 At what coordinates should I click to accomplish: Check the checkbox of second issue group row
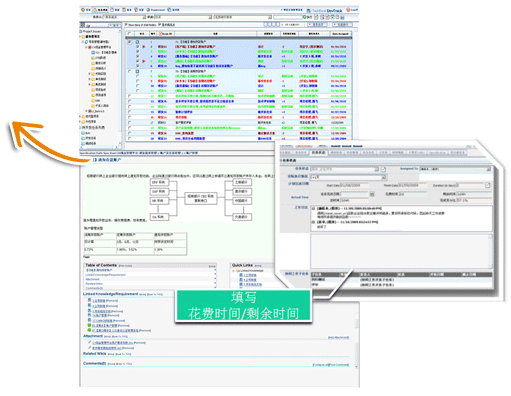click(129, 72)
